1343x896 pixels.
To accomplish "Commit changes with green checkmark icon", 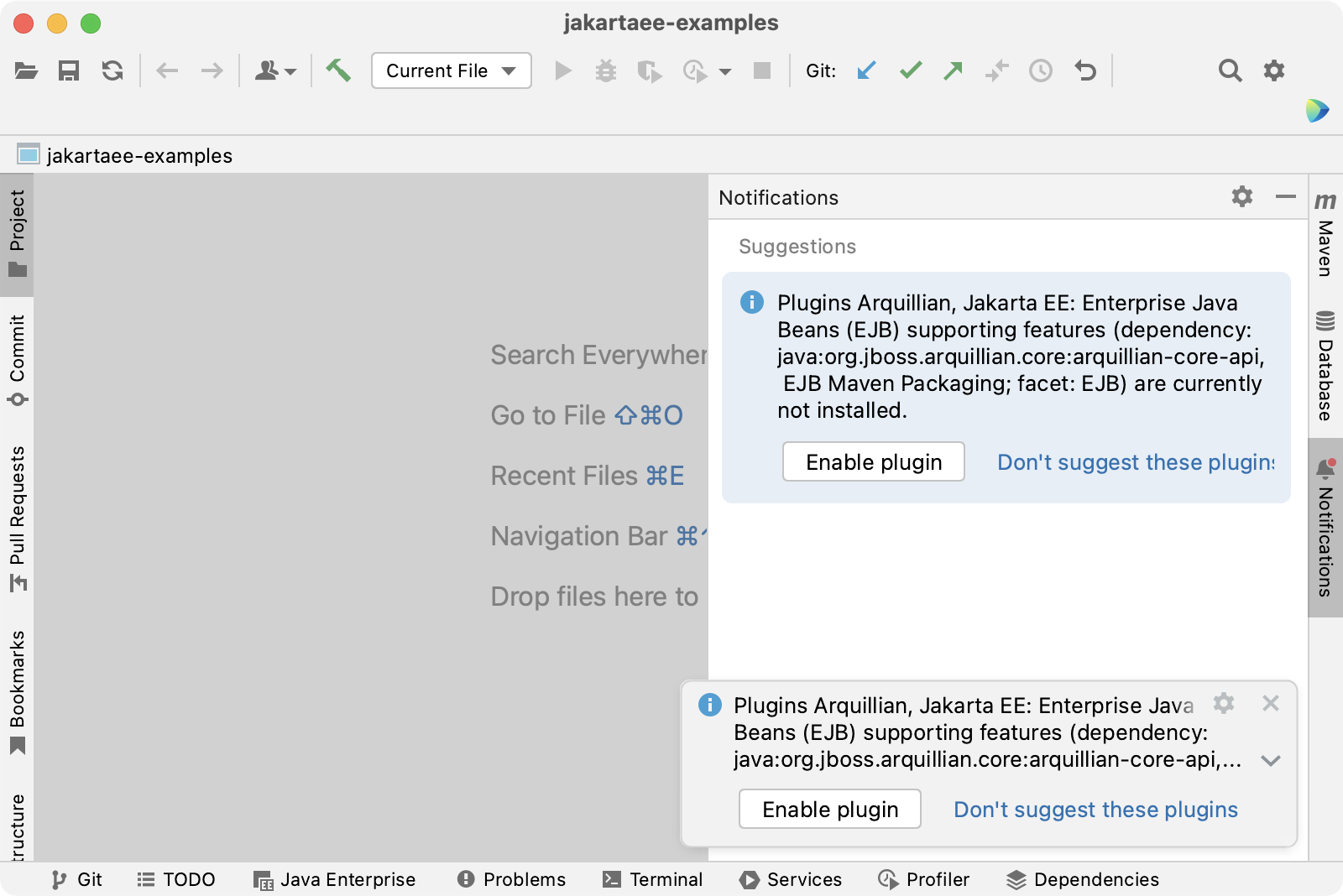I will click(911, 70).
